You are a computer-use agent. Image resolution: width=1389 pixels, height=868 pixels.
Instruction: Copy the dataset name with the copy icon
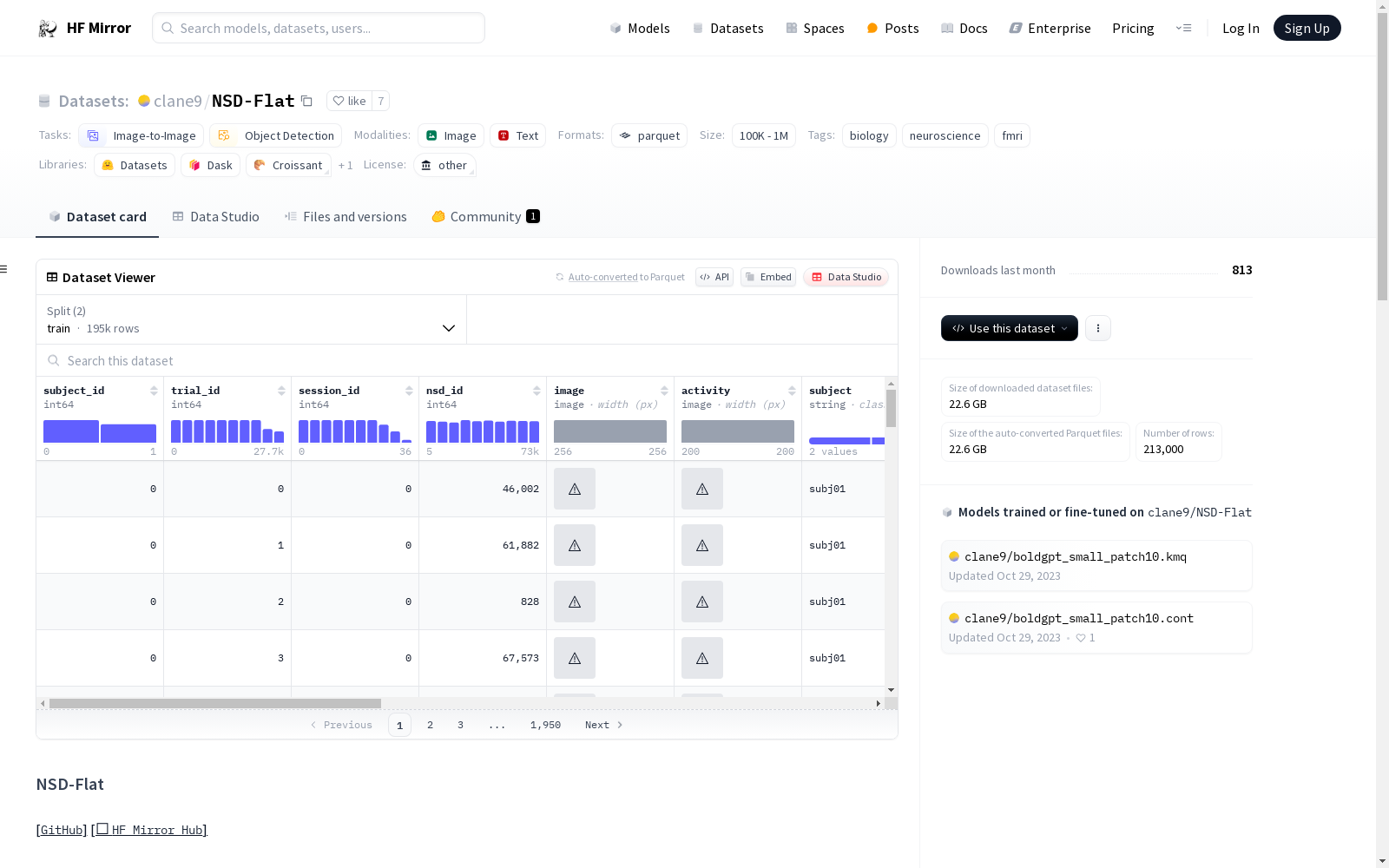tap(306, 101)
